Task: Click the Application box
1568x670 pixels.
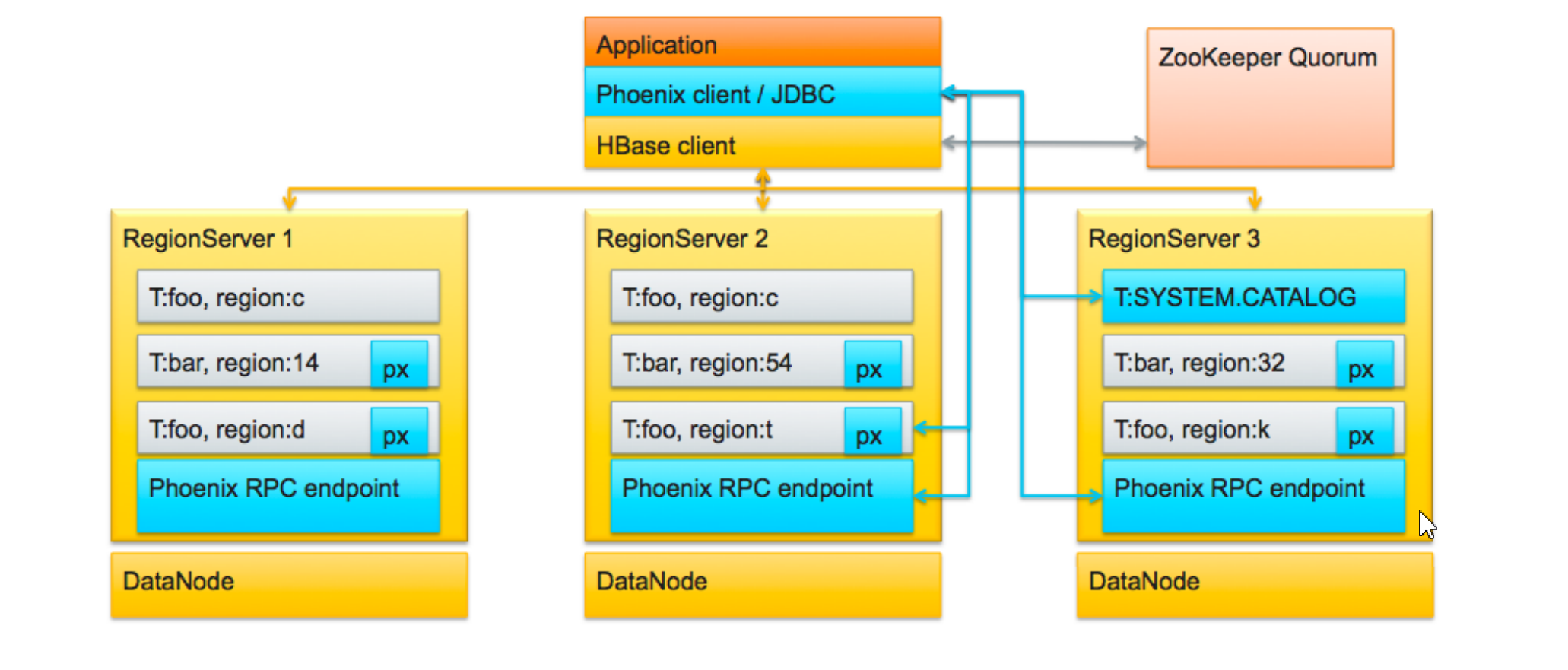Action: coord(763,43)
